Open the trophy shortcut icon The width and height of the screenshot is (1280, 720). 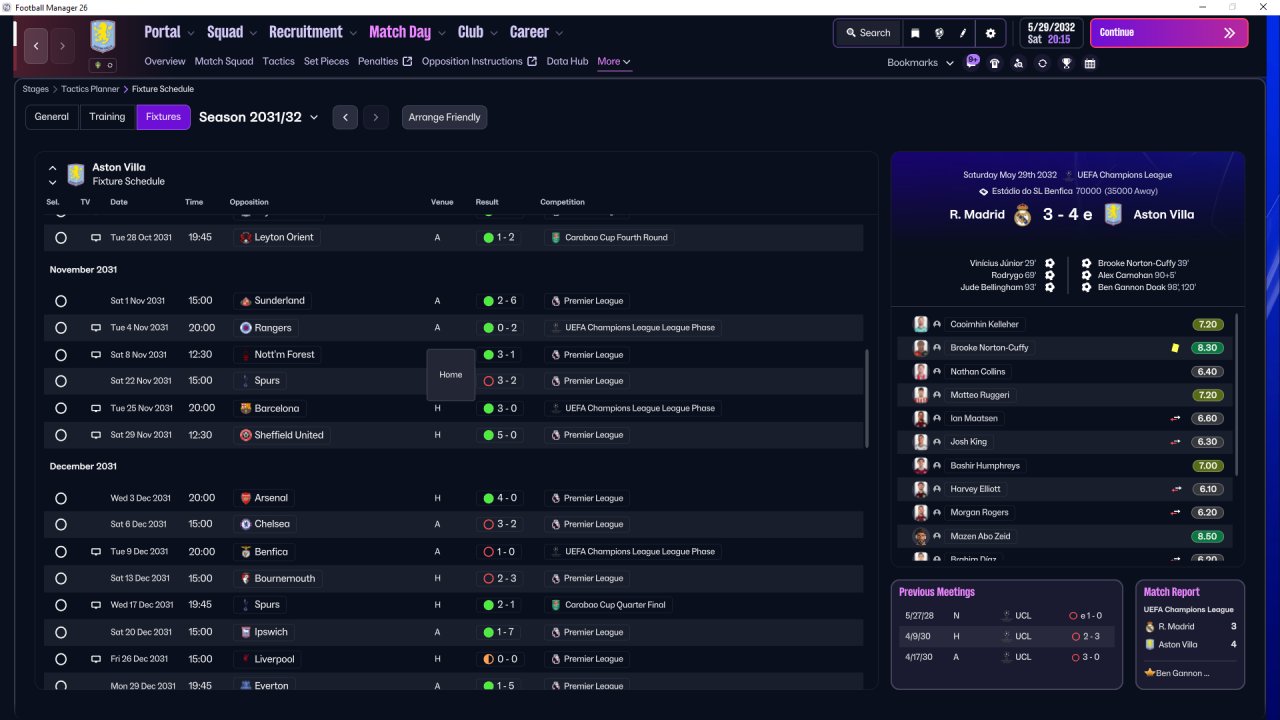point(1066,63)
